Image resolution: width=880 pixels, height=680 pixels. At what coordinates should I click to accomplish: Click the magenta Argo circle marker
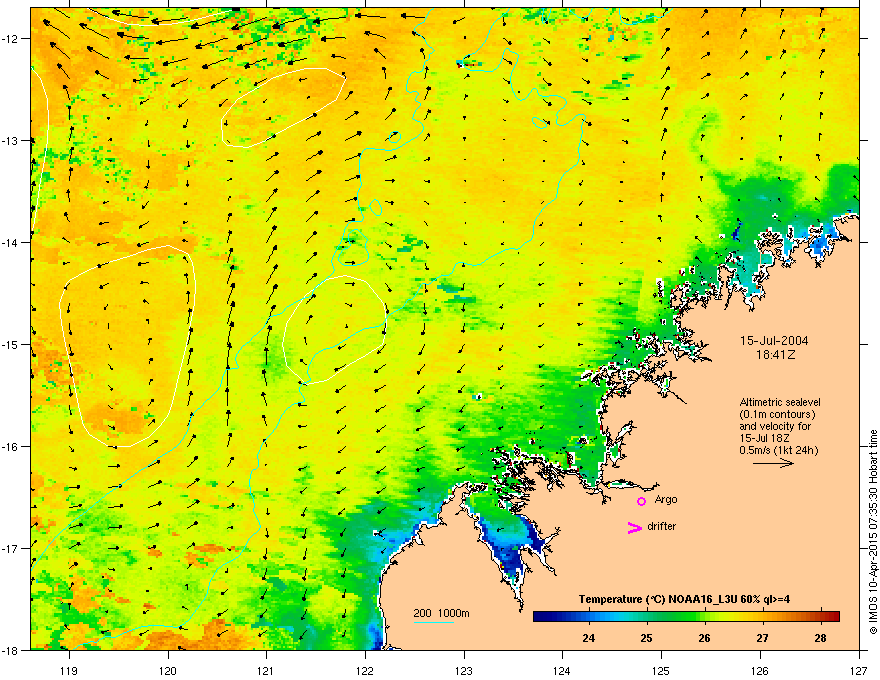tap(641, 501)
